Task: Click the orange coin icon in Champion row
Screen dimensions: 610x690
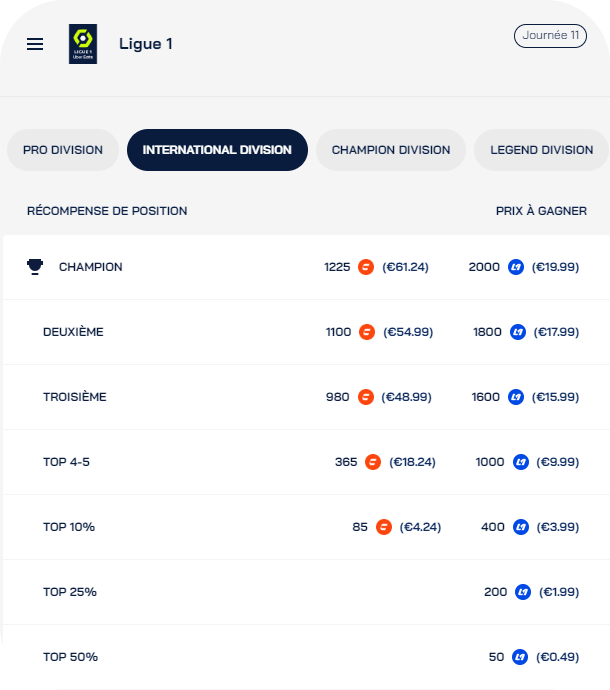Action: pyautogui.click(x=367, y=267)
